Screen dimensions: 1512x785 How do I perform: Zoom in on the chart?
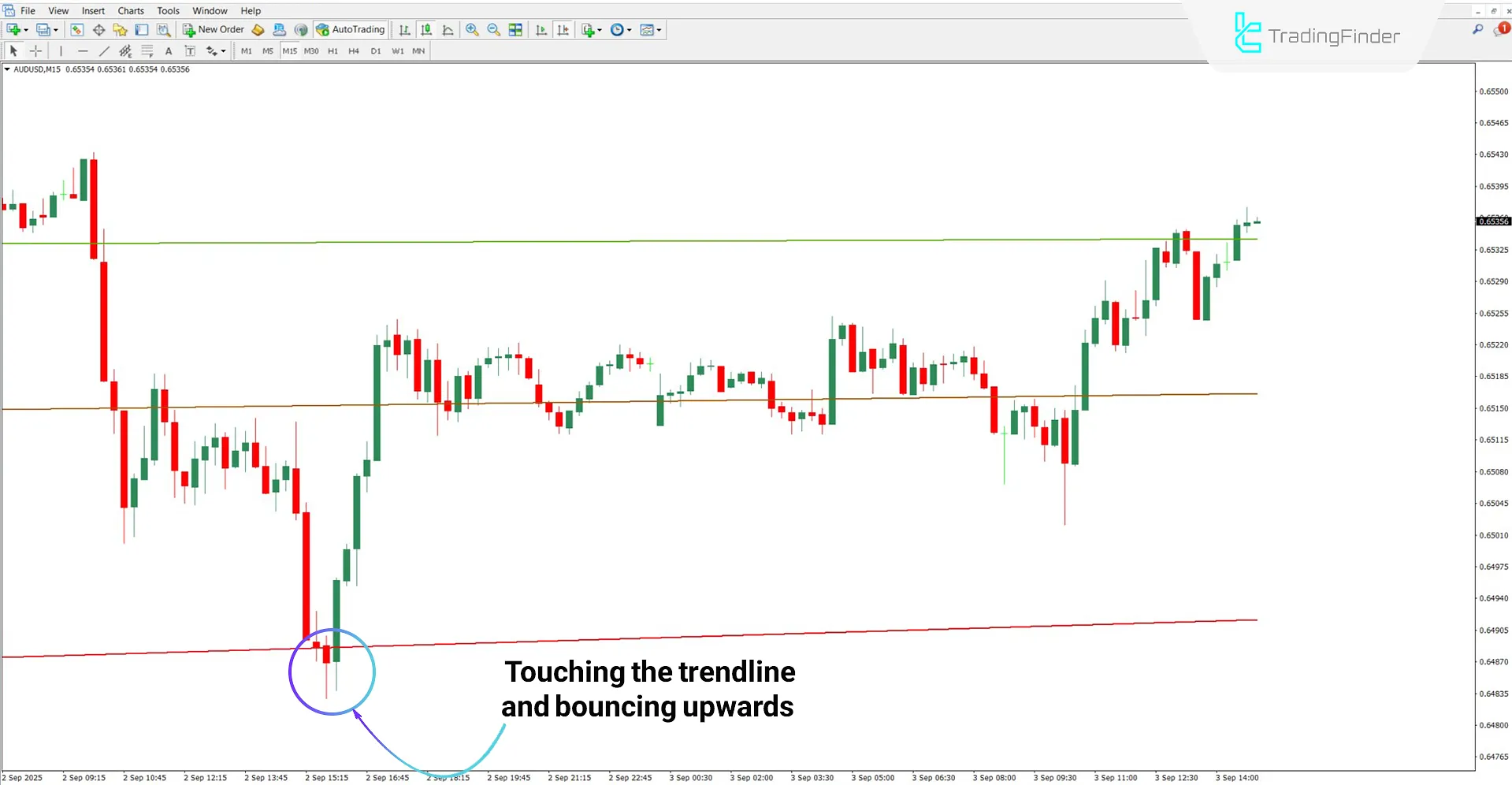(x=472, y=29)
